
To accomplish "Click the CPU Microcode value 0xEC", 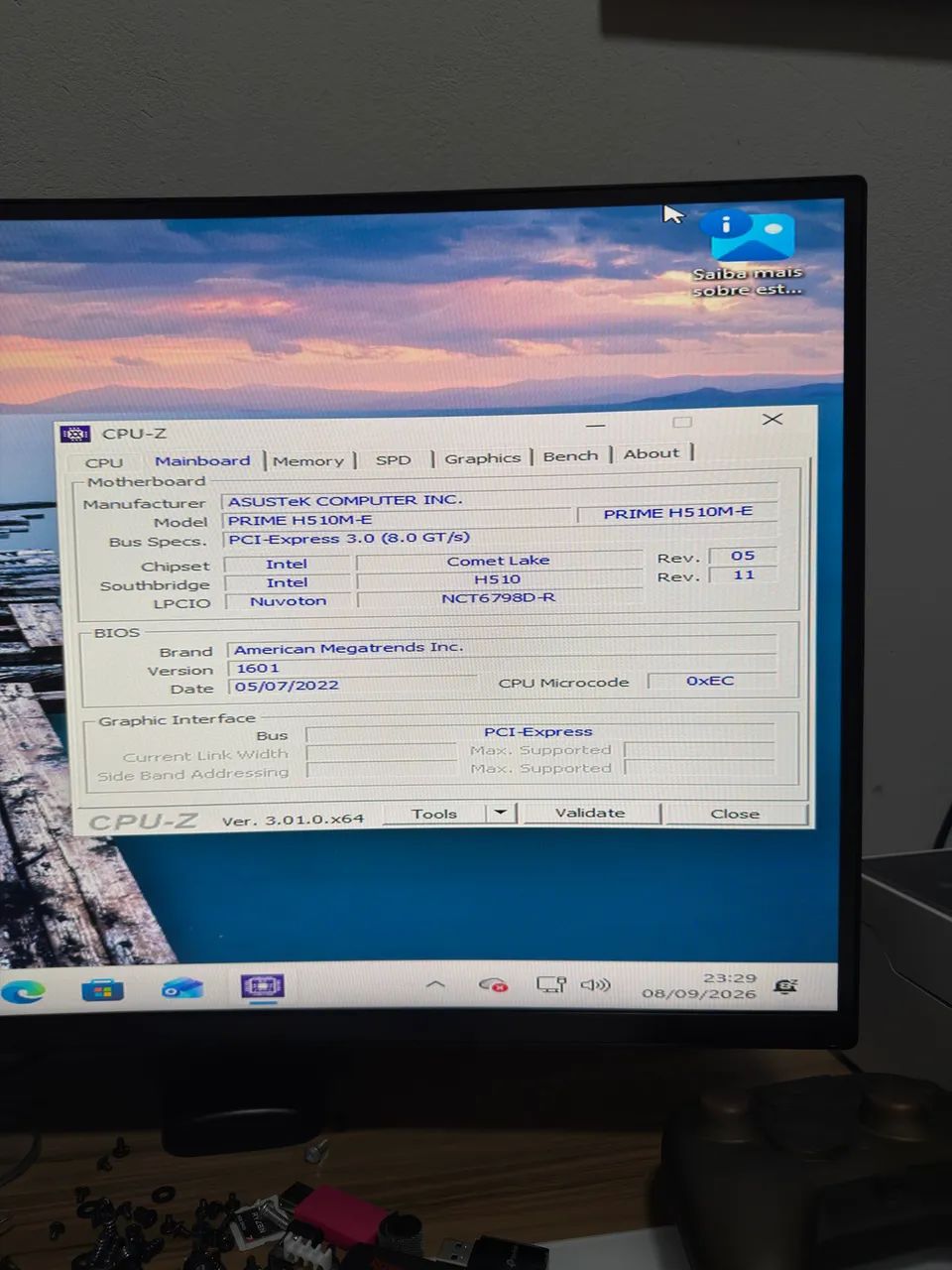I will coord(710,681).
